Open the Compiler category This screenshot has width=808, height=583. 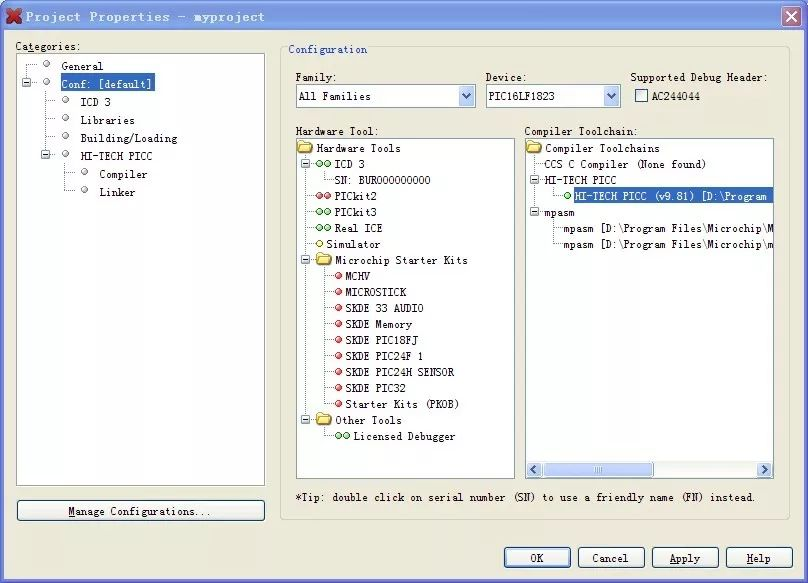pos(123,174)
